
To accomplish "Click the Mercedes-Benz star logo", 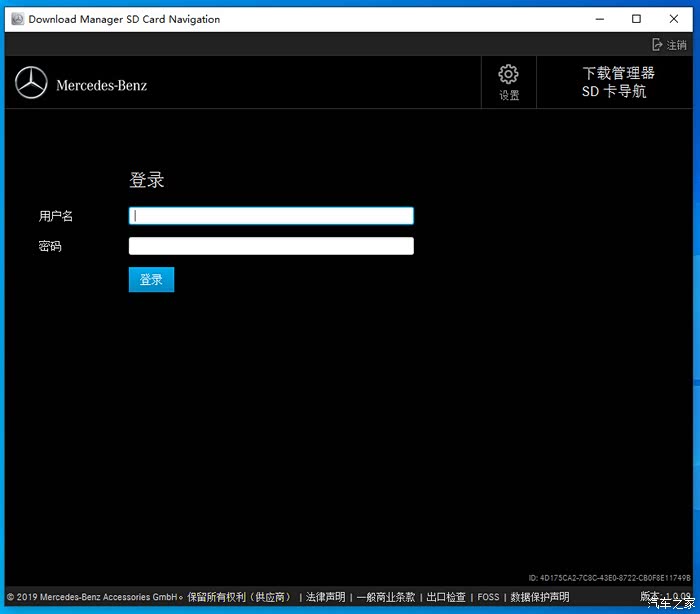I will click(x=31, y=83).
